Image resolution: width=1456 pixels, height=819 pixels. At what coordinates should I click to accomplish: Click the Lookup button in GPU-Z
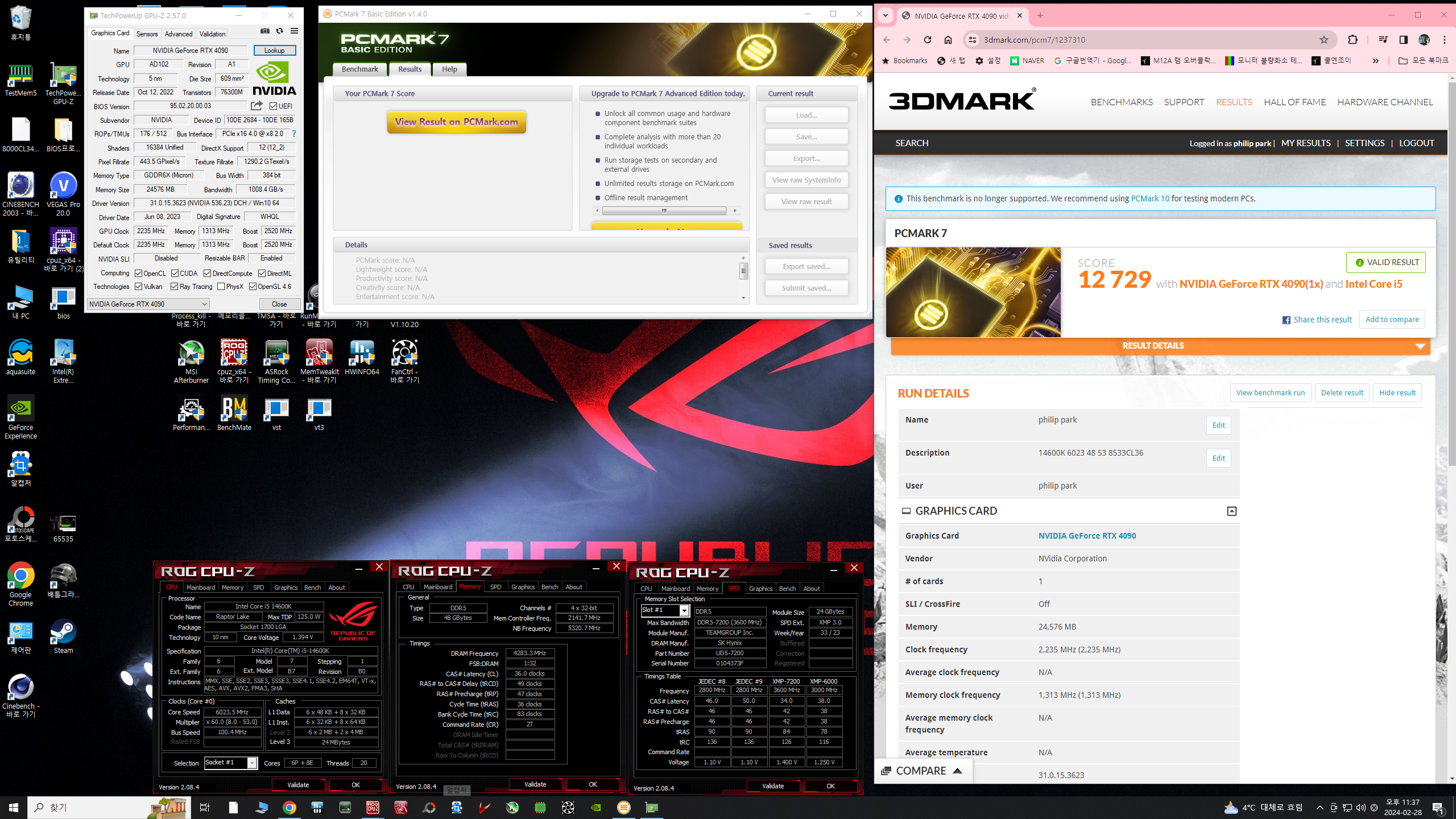click(274, 51)
